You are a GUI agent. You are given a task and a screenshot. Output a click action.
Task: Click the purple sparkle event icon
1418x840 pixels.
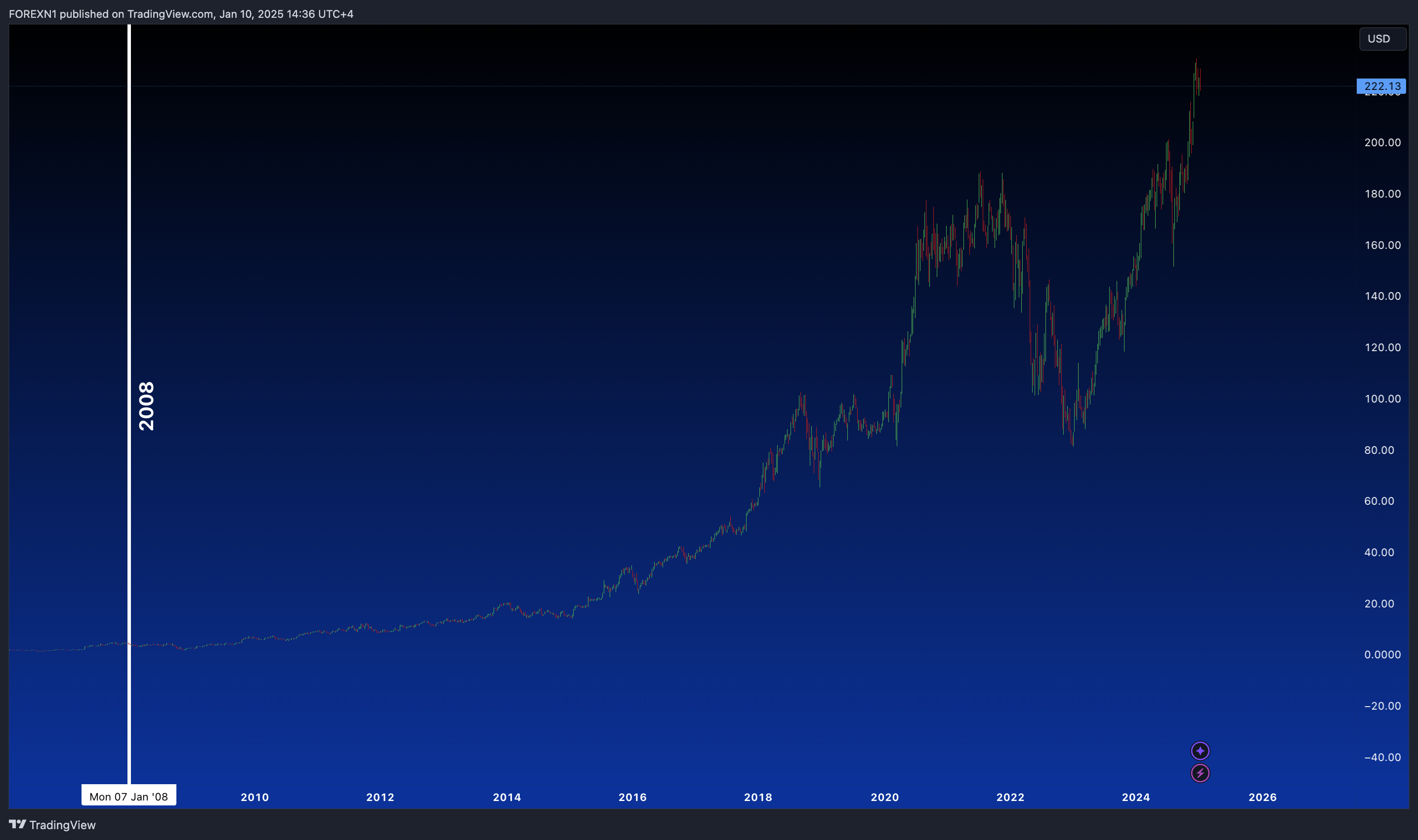point(1200,751)
